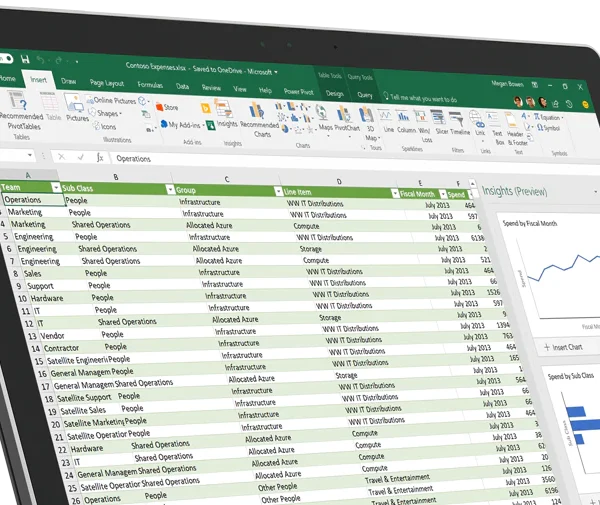Open the Name Box dropdown arrow
This screenshot has width=600, height=505.
(x=29, y=155)
